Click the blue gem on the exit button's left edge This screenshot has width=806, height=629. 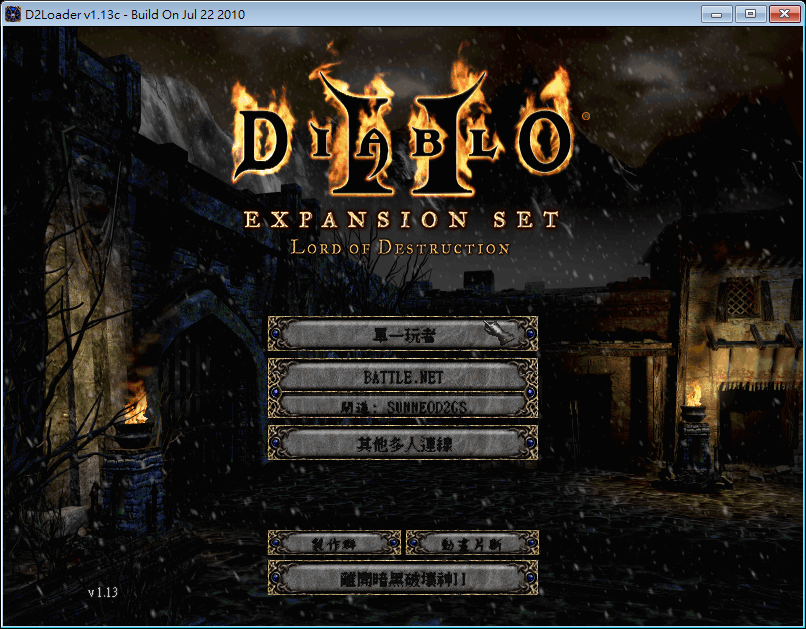[x=273, y=578]
